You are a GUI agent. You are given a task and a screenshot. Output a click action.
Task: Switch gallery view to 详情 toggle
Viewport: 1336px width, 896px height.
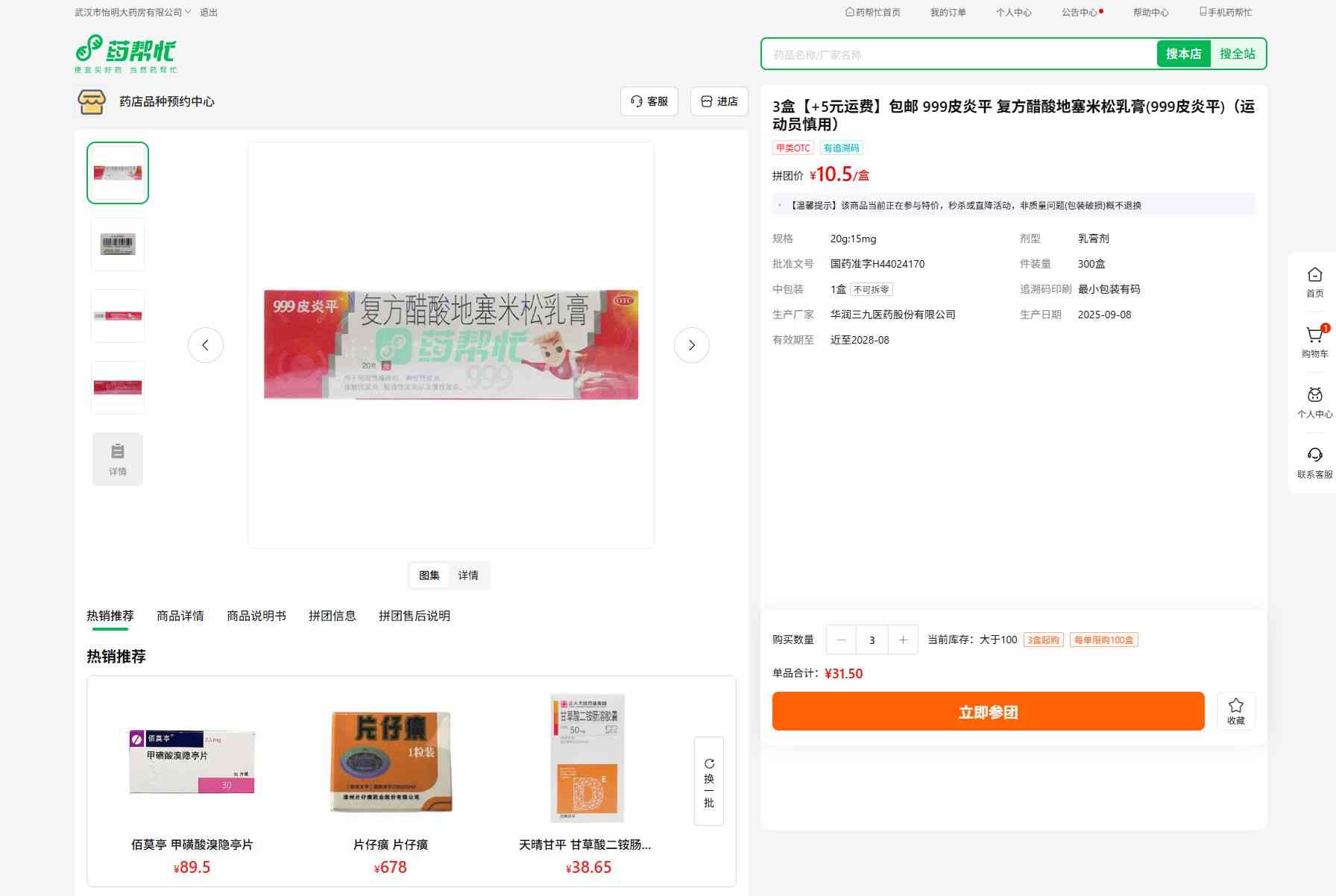468,575
